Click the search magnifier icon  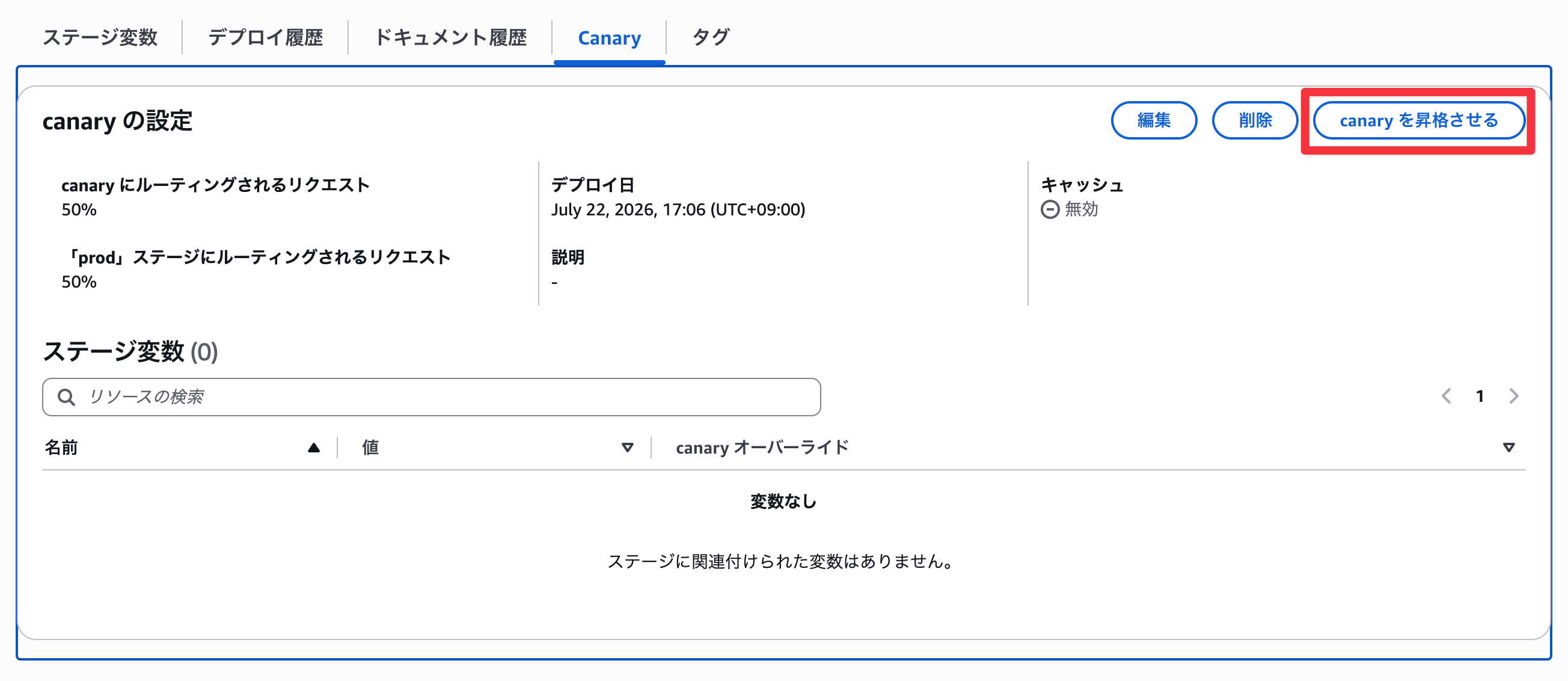pyautogui.click(x=66, y=397)
